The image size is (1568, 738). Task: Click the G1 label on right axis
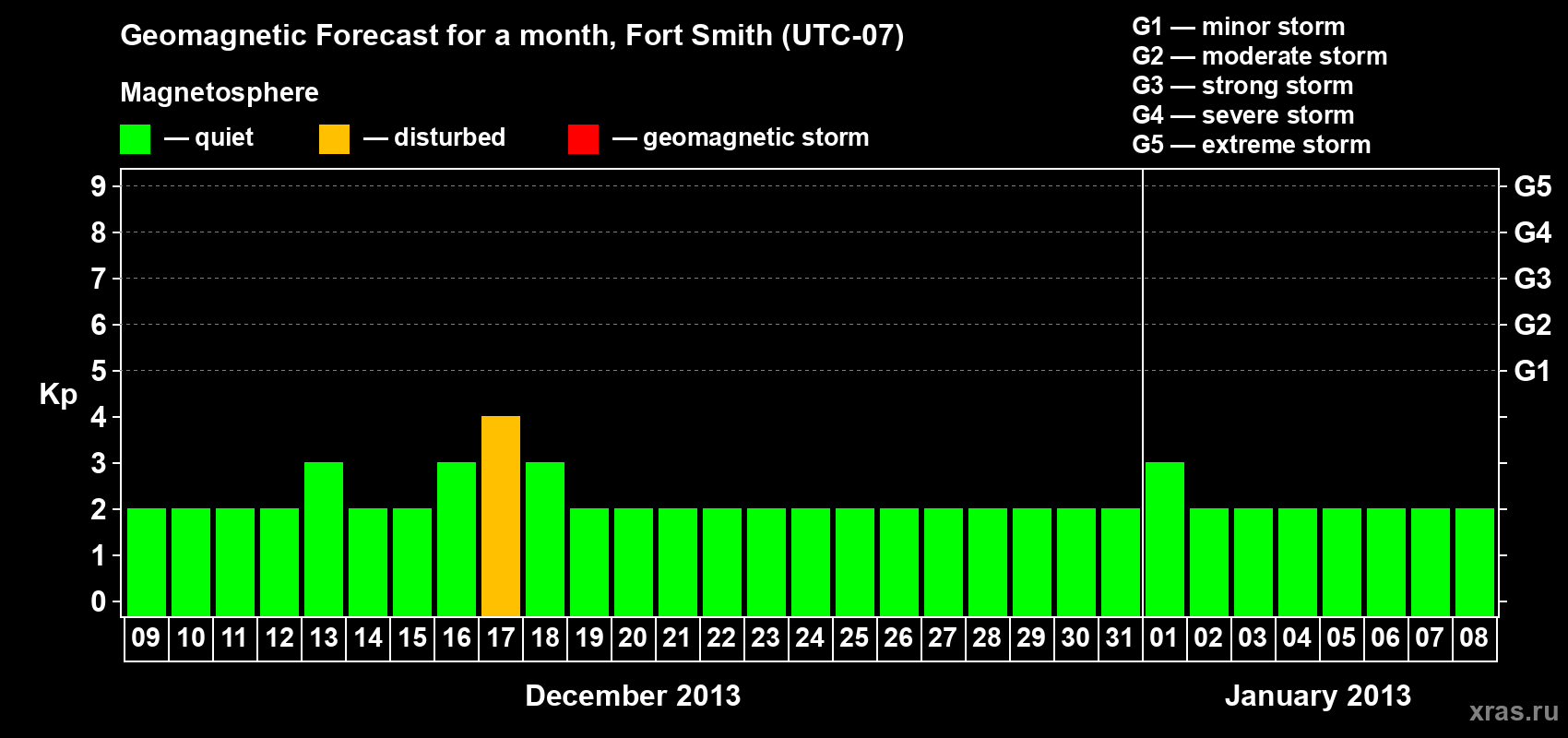[1532, 371]
